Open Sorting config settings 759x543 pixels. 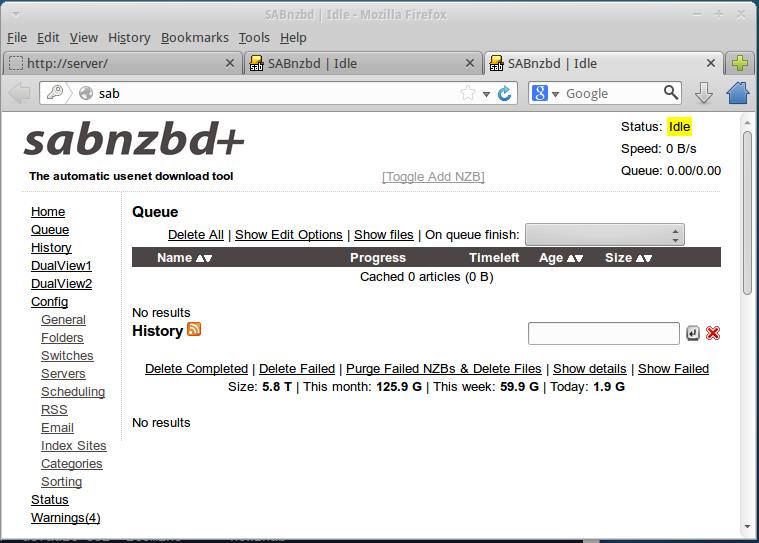click(61, 482)
